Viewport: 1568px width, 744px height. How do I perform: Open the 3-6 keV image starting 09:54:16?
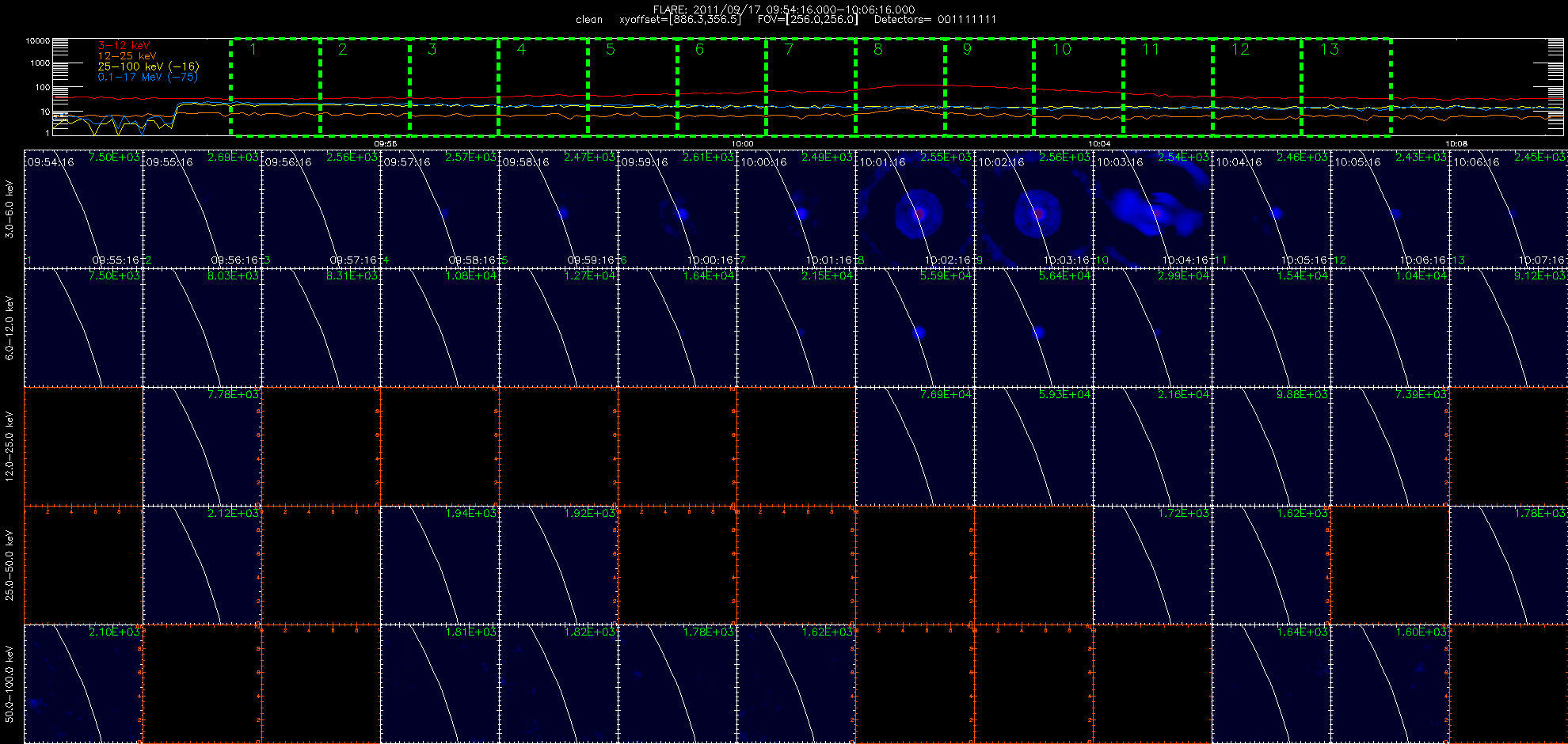pyautogui.click(x=83, y=209)
